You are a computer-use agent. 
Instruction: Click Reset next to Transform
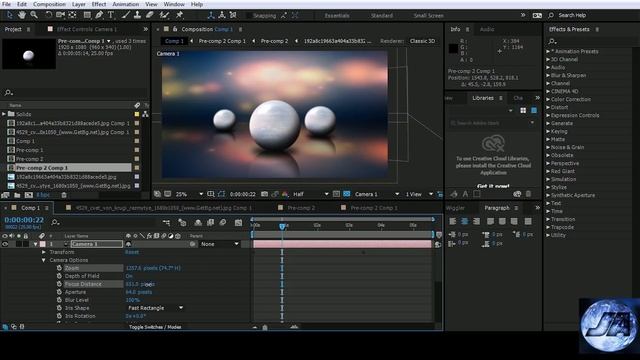[132, 252]
